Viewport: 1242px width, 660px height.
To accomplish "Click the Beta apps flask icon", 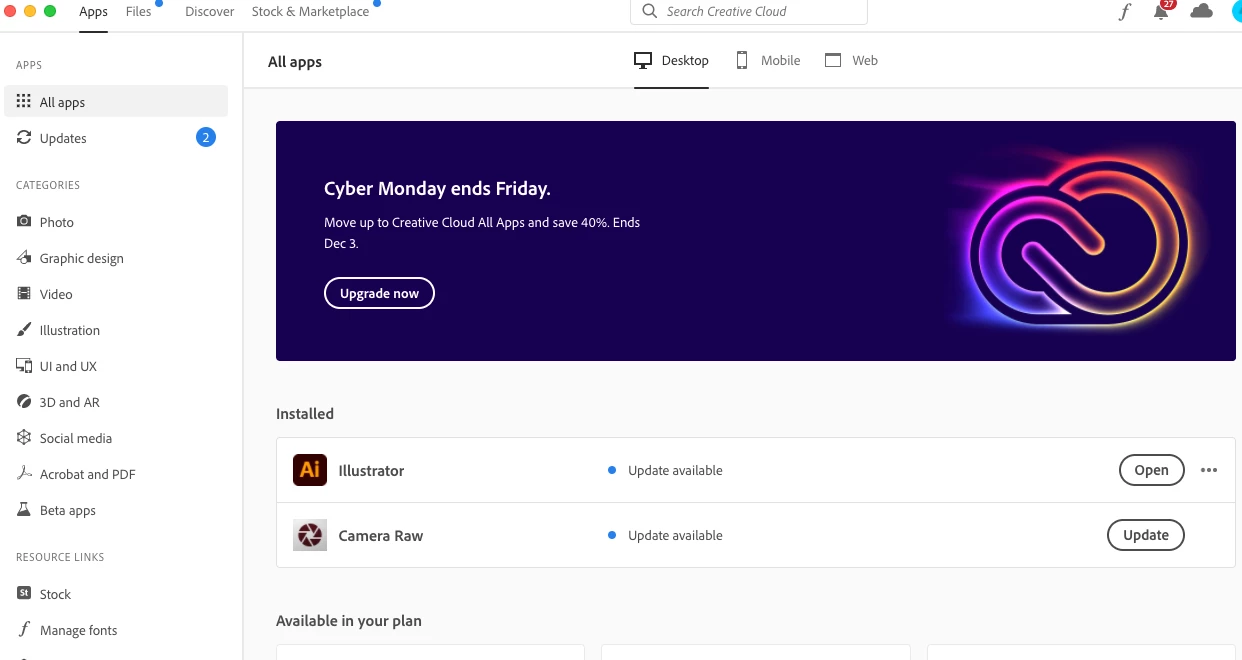I will coord(24,510).
